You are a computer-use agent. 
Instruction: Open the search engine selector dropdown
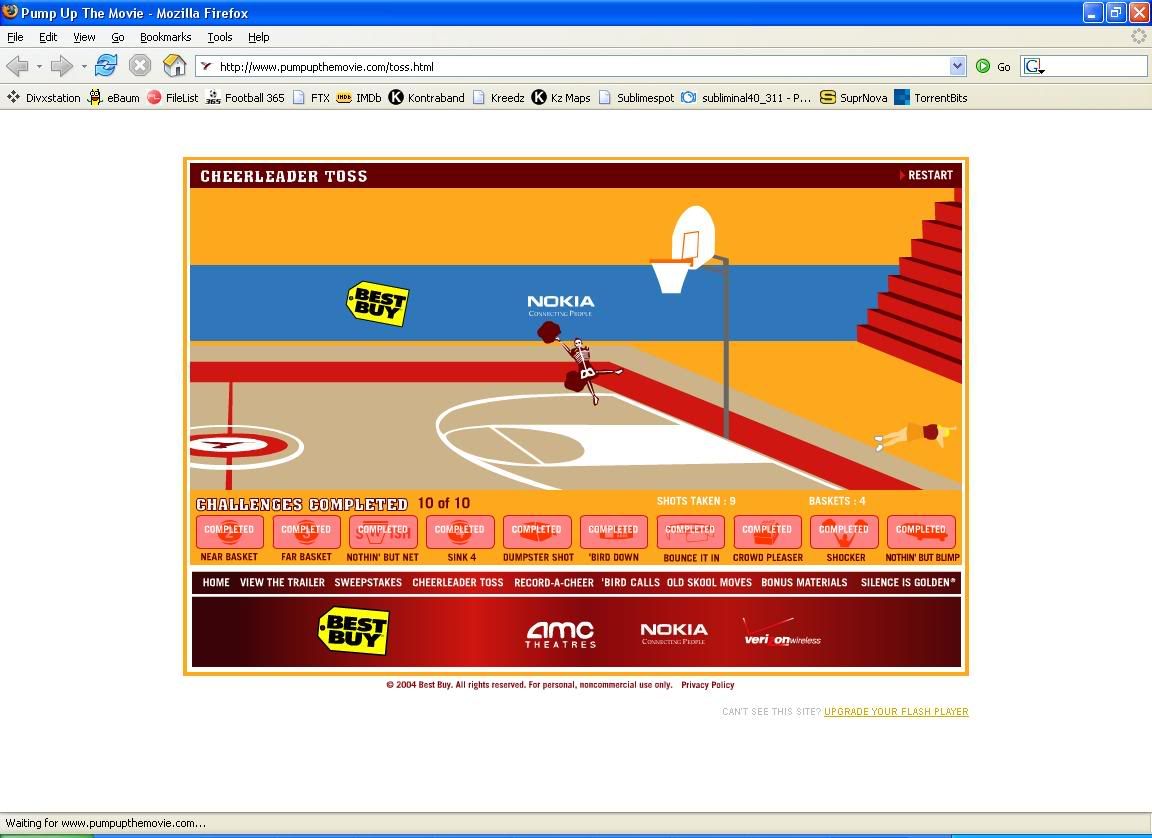tap(1034, 67)
